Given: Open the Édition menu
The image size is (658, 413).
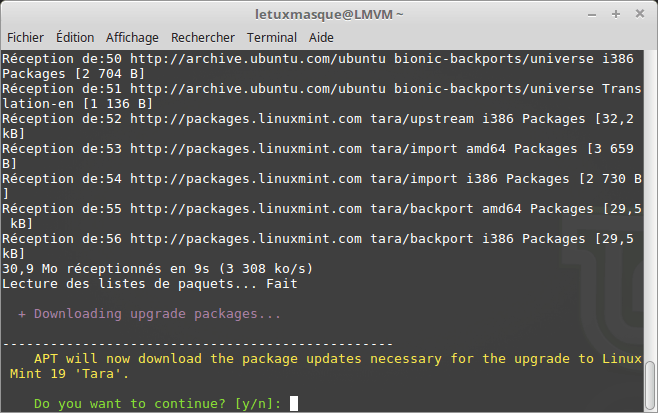Looking at the screenshot, I should click(75, 37).
